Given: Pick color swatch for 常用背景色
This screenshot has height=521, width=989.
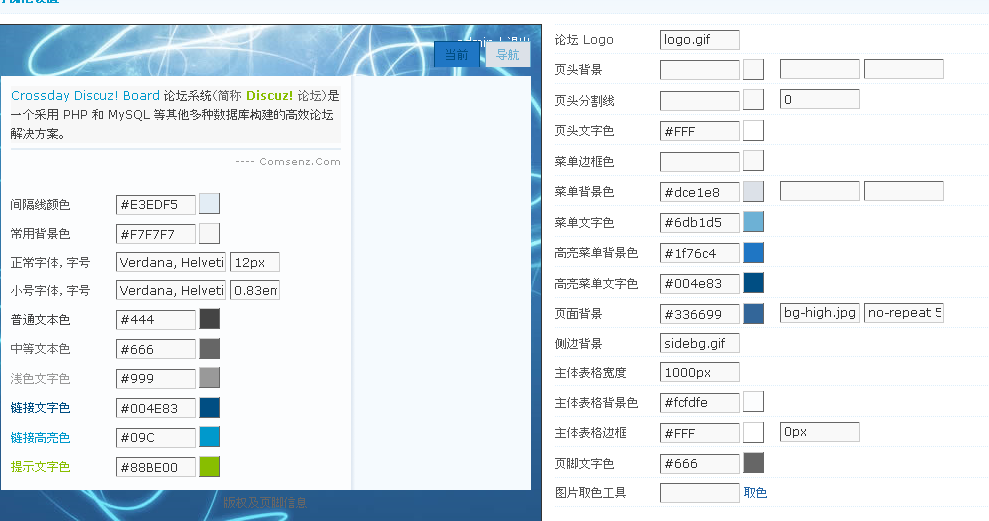Looking at the screenshot, I should [x=209, y=233].
